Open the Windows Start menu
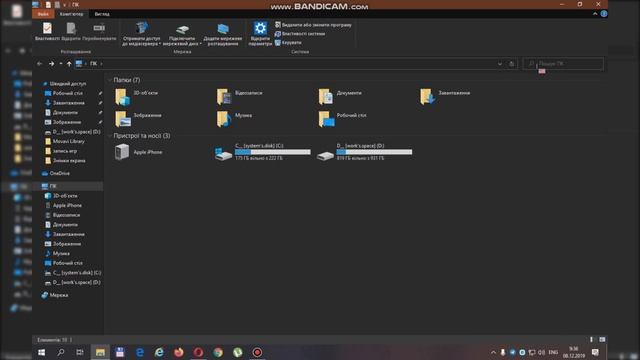 42,352
